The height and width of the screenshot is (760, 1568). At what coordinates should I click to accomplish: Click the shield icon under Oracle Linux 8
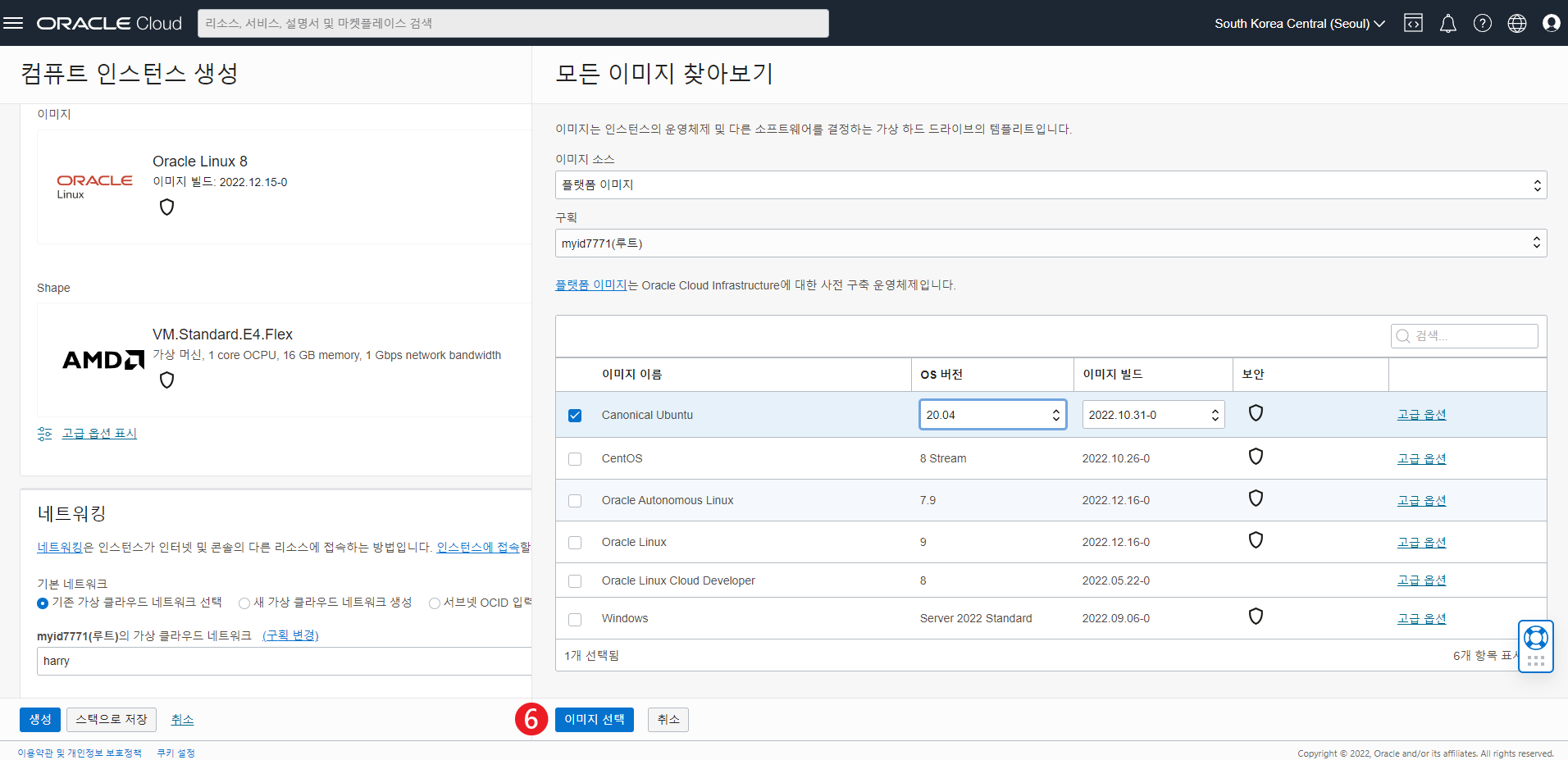point(166,207)
